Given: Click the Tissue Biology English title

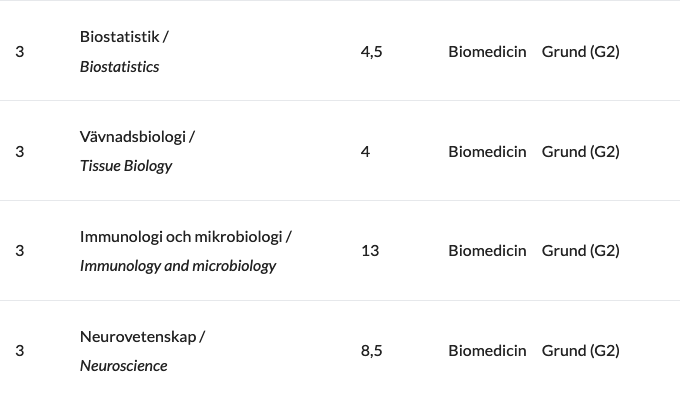Looking at the screenshot, I should coord(126,166).
